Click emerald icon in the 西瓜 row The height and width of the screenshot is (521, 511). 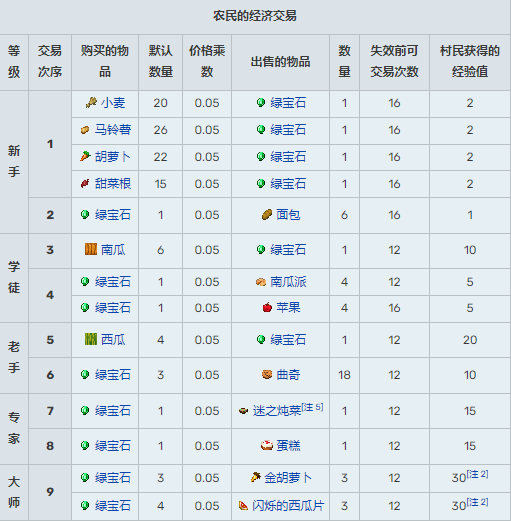[261, 339]
